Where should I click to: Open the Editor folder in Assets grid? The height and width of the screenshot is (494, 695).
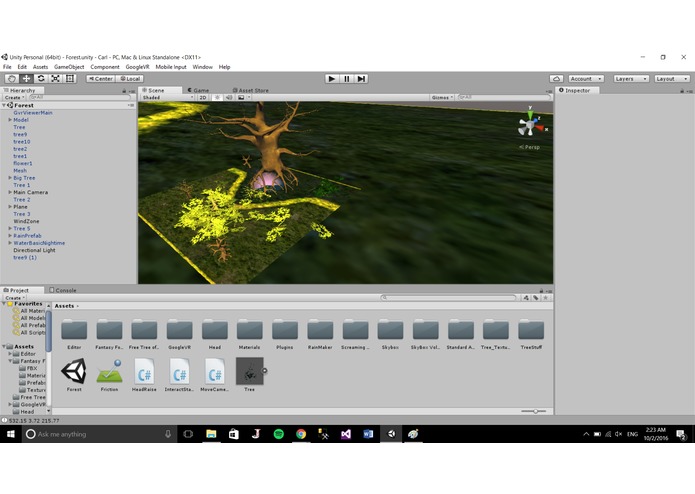[x=74, y=335]
